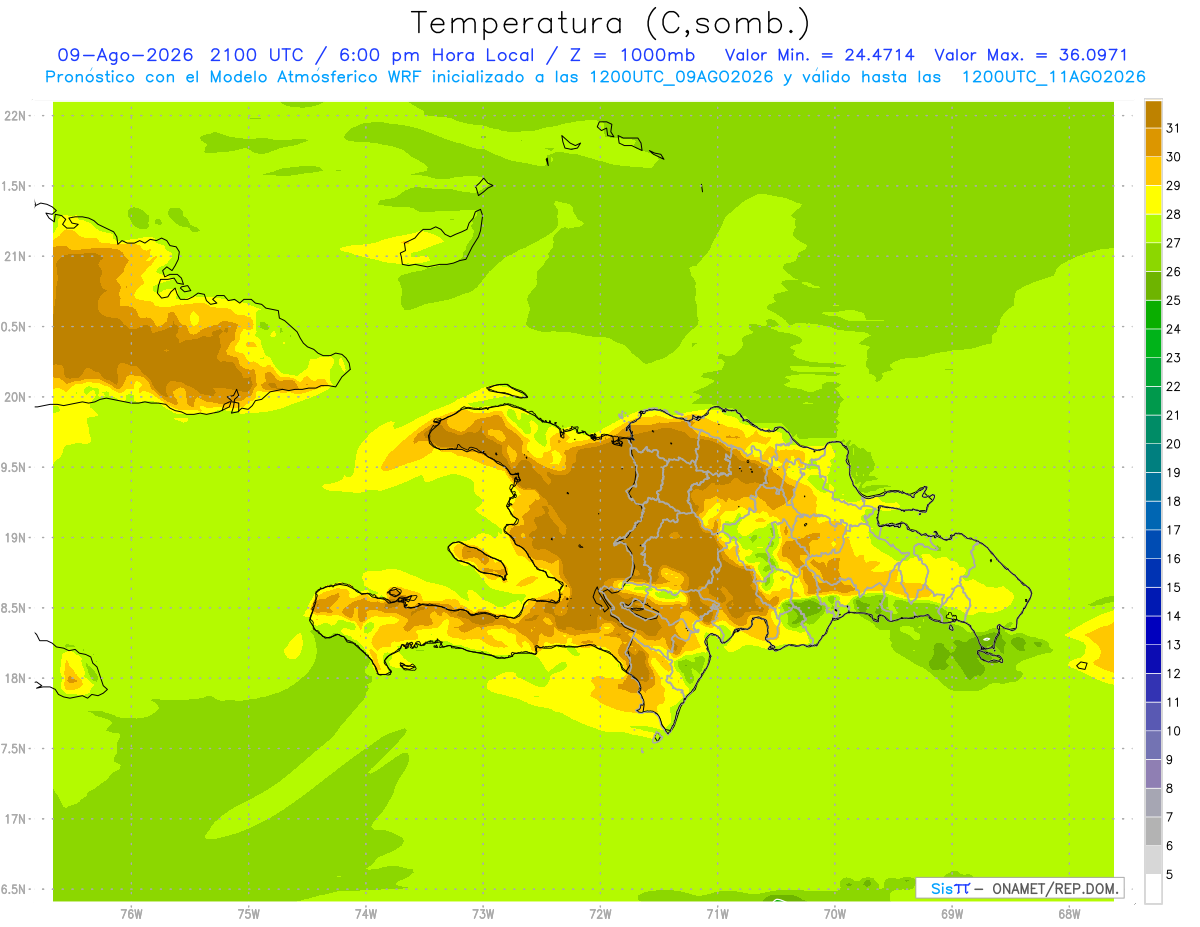
Task: Click the gray swatch between 6 and 7
Action: point(1153,831)
